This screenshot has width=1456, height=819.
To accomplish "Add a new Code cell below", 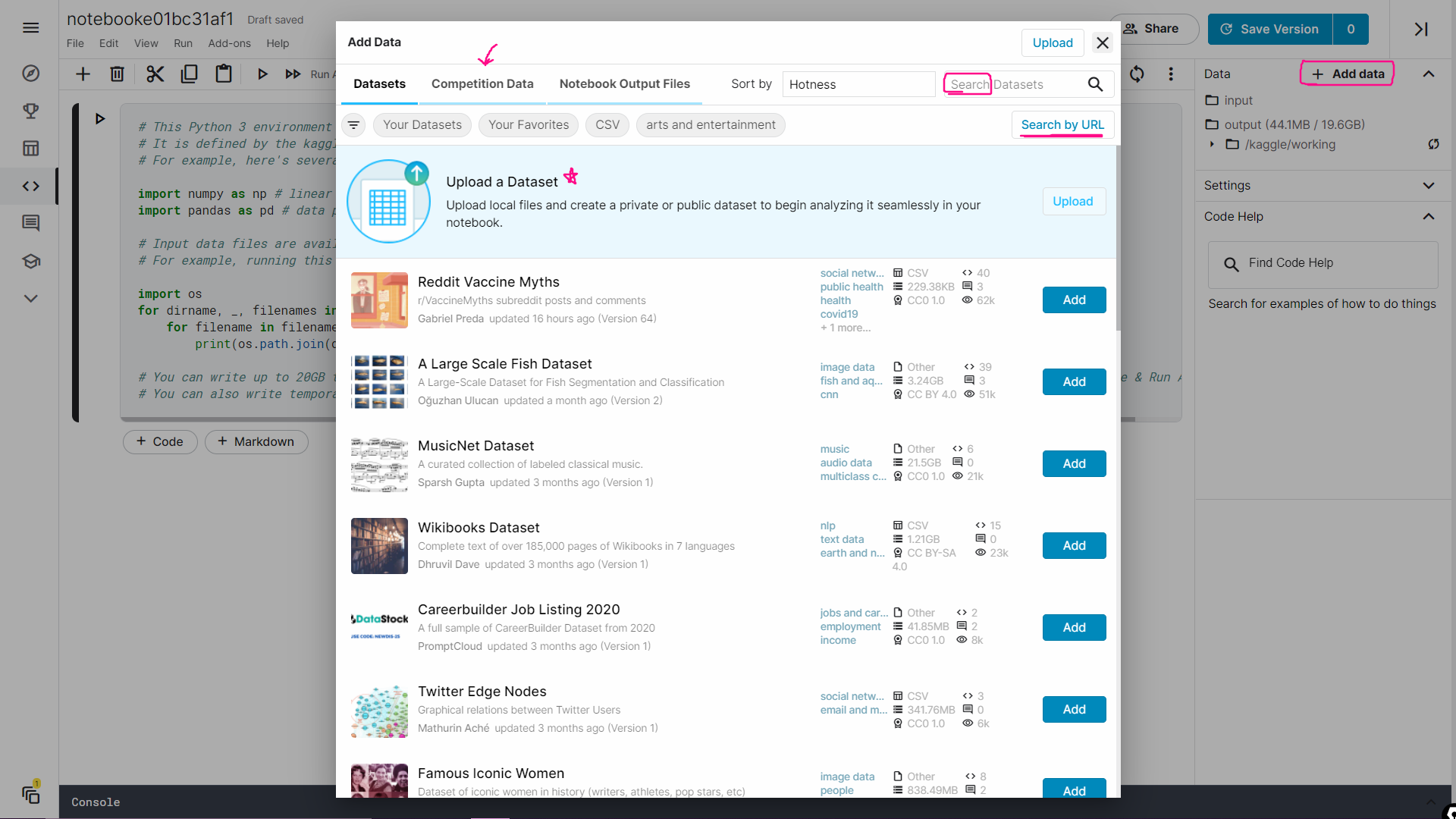I will click(160, 441).
